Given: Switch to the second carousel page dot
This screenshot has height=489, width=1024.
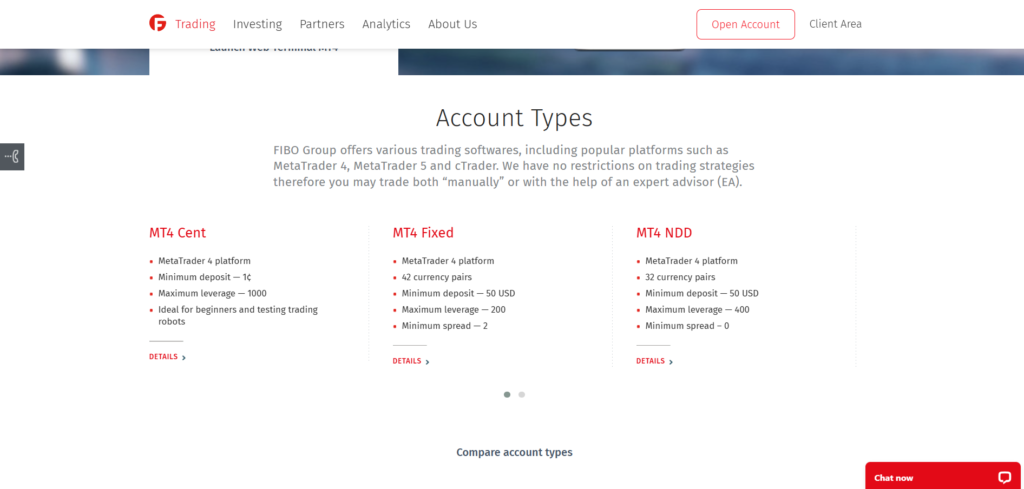Looking at the screenshot, I should point(522,395).
